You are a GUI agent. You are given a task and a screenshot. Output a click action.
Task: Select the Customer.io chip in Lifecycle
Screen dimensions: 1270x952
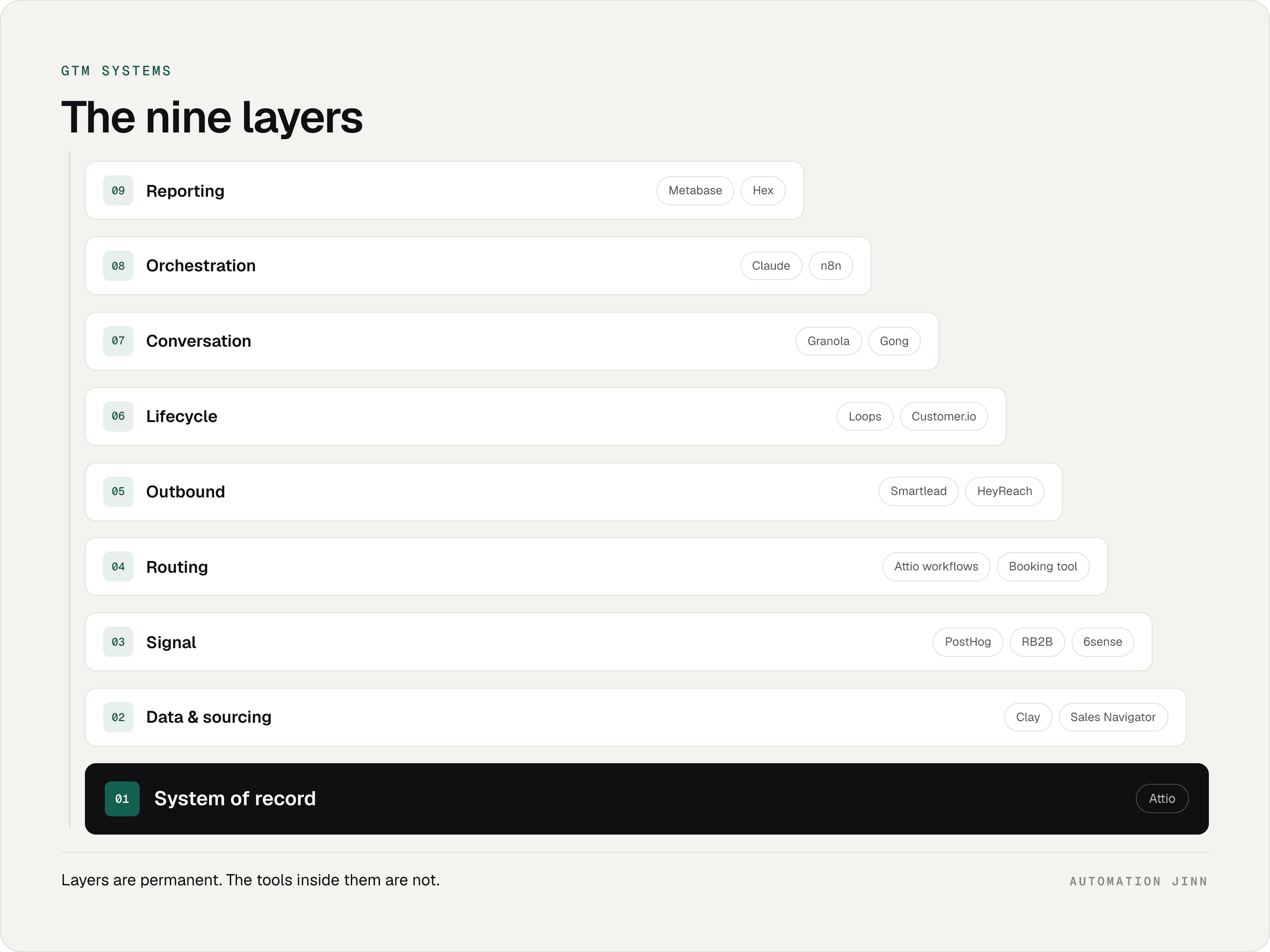coord(944,416)
